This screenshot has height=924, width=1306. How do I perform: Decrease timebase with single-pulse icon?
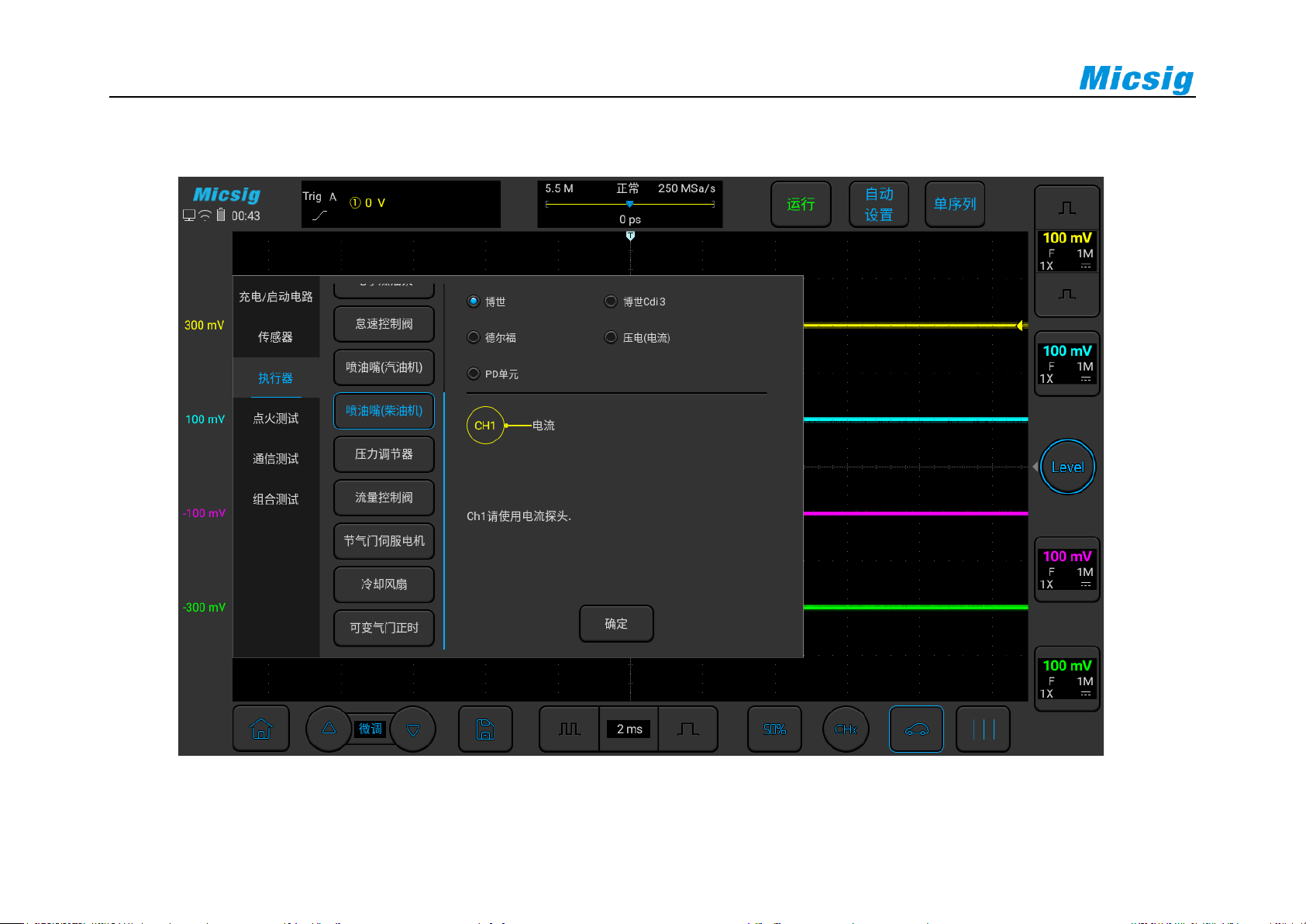pyautogui.click(x=688, y=729)
